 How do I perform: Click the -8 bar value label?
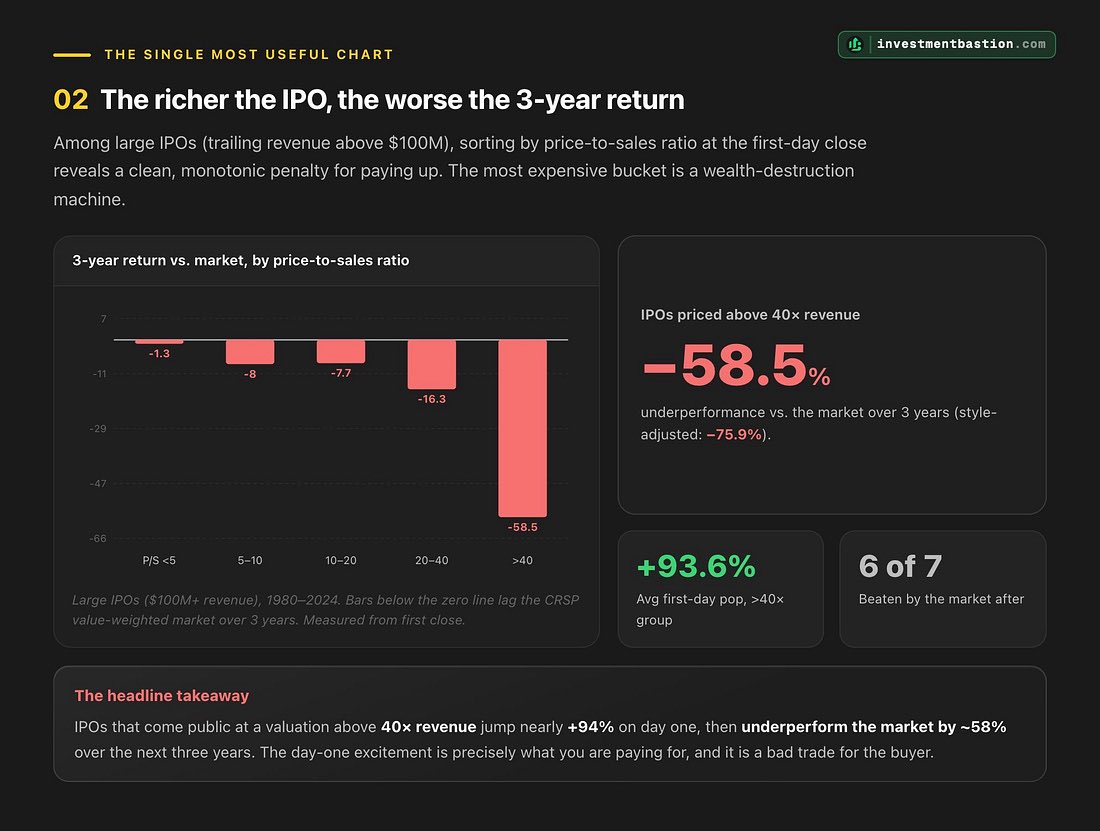pyautogui.click(x=250, y=374)
